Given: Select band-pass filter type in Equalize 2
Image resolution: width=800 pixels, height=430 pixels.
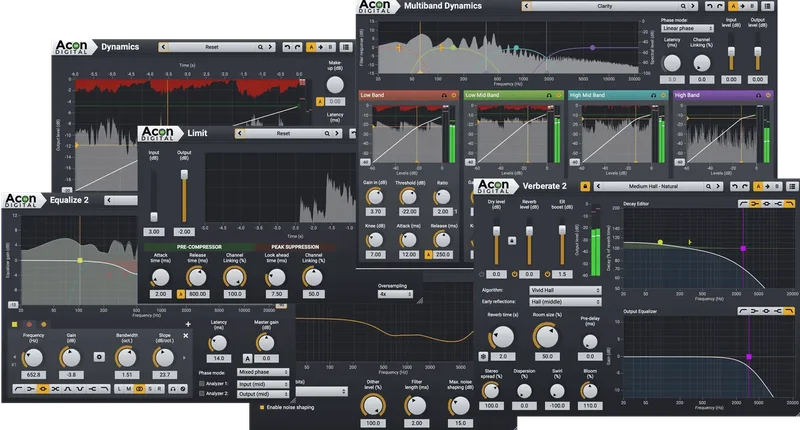Looking at the screenshot, I should pyautogui.click(x=68, y=389).
